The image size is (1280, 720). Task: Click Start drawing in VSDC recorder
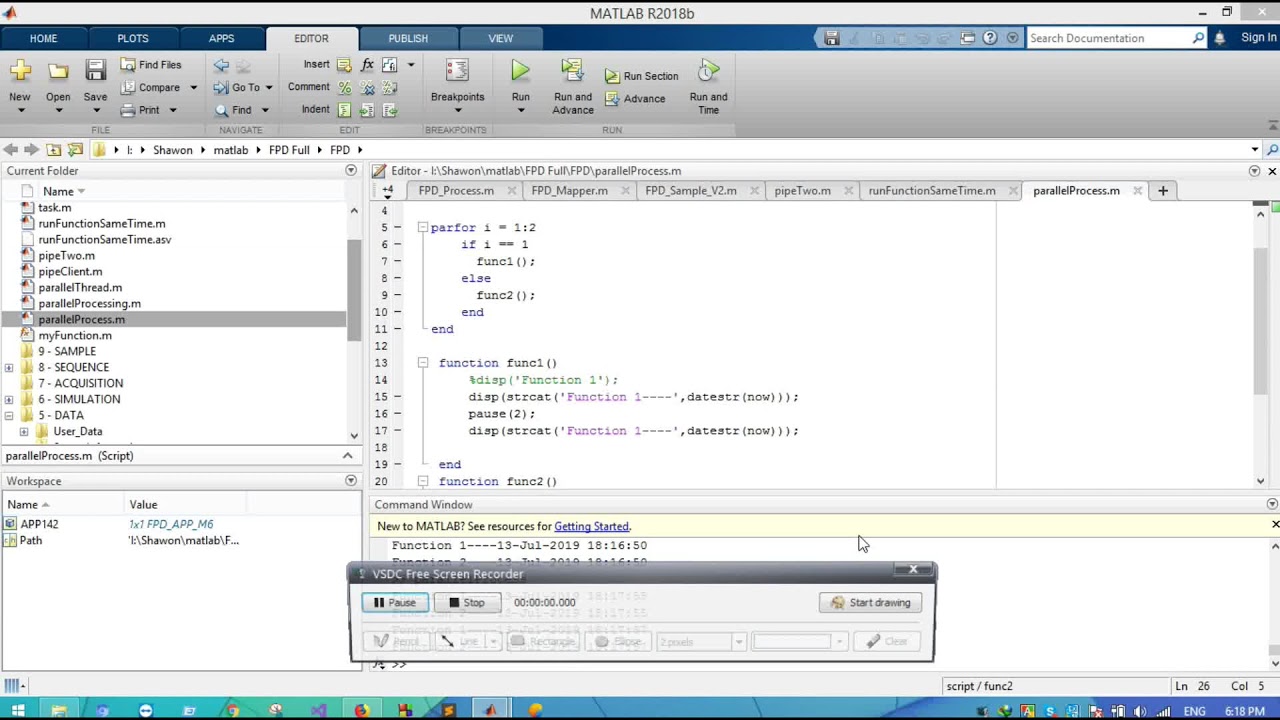pyautogui.click(x=871, y=602)
